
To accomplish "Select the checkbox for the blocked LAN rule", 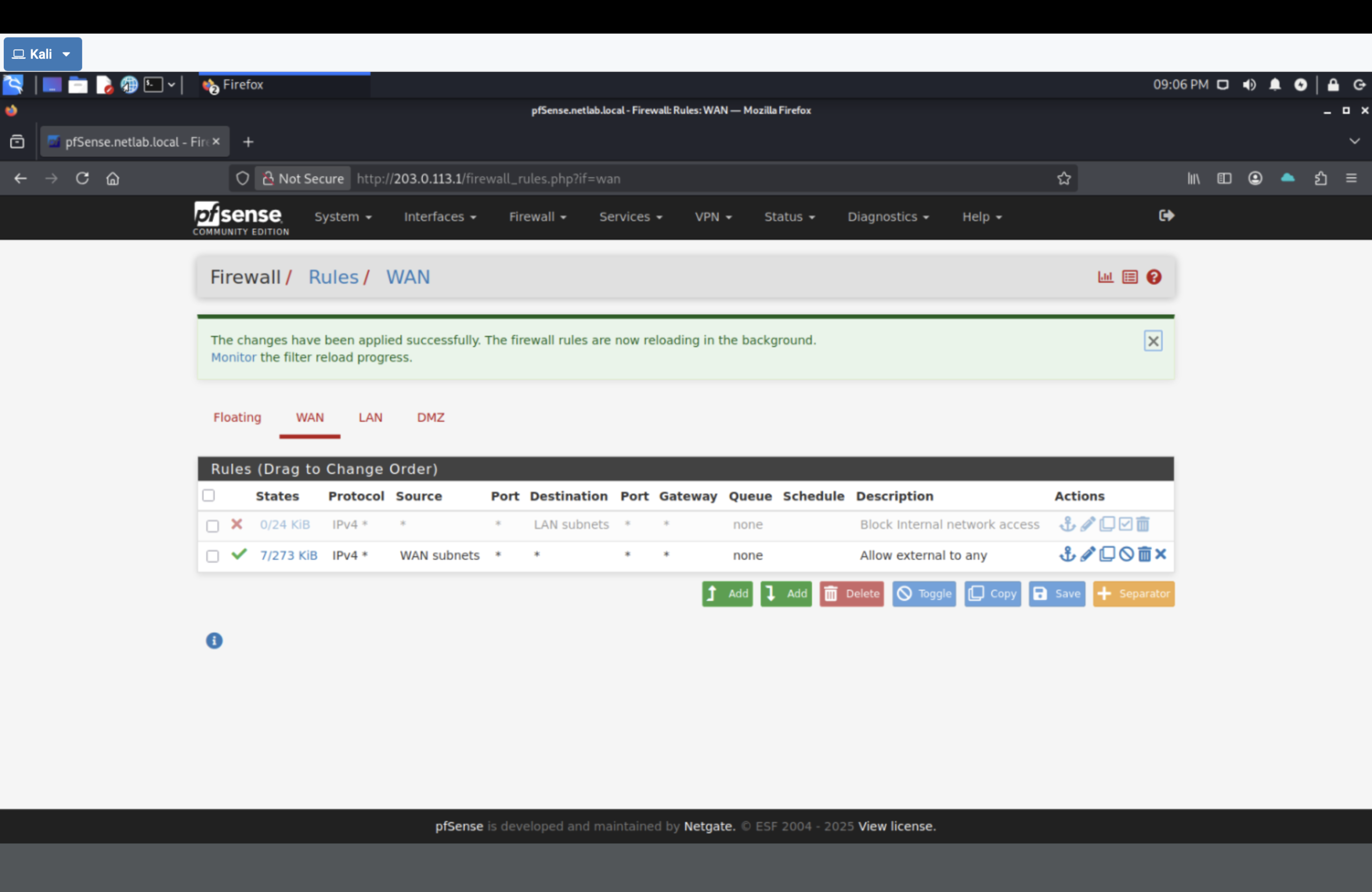I will [x=212, y=526].
